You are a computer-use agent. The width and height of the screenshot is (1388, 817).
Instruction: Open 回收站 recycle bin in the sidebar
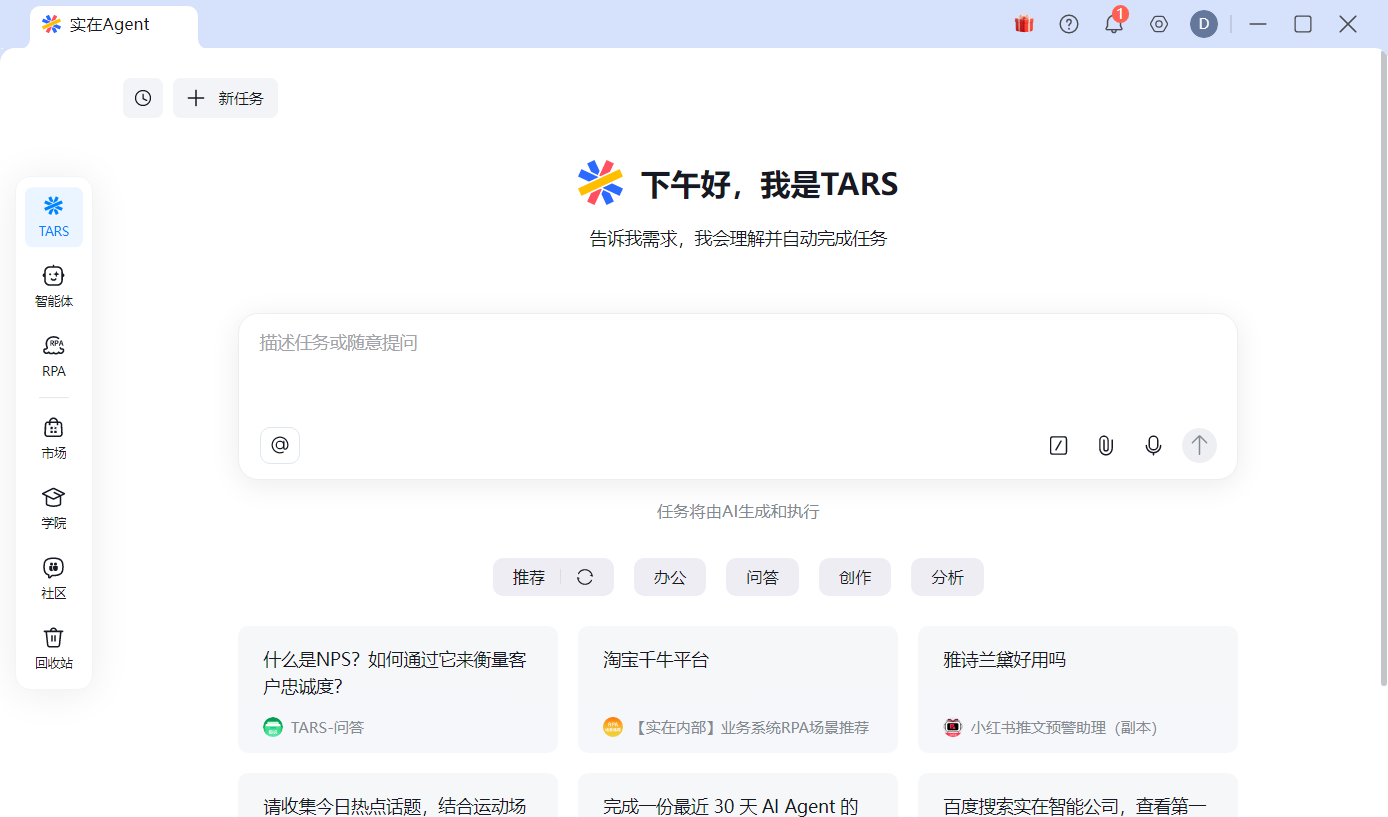[54, 649]
